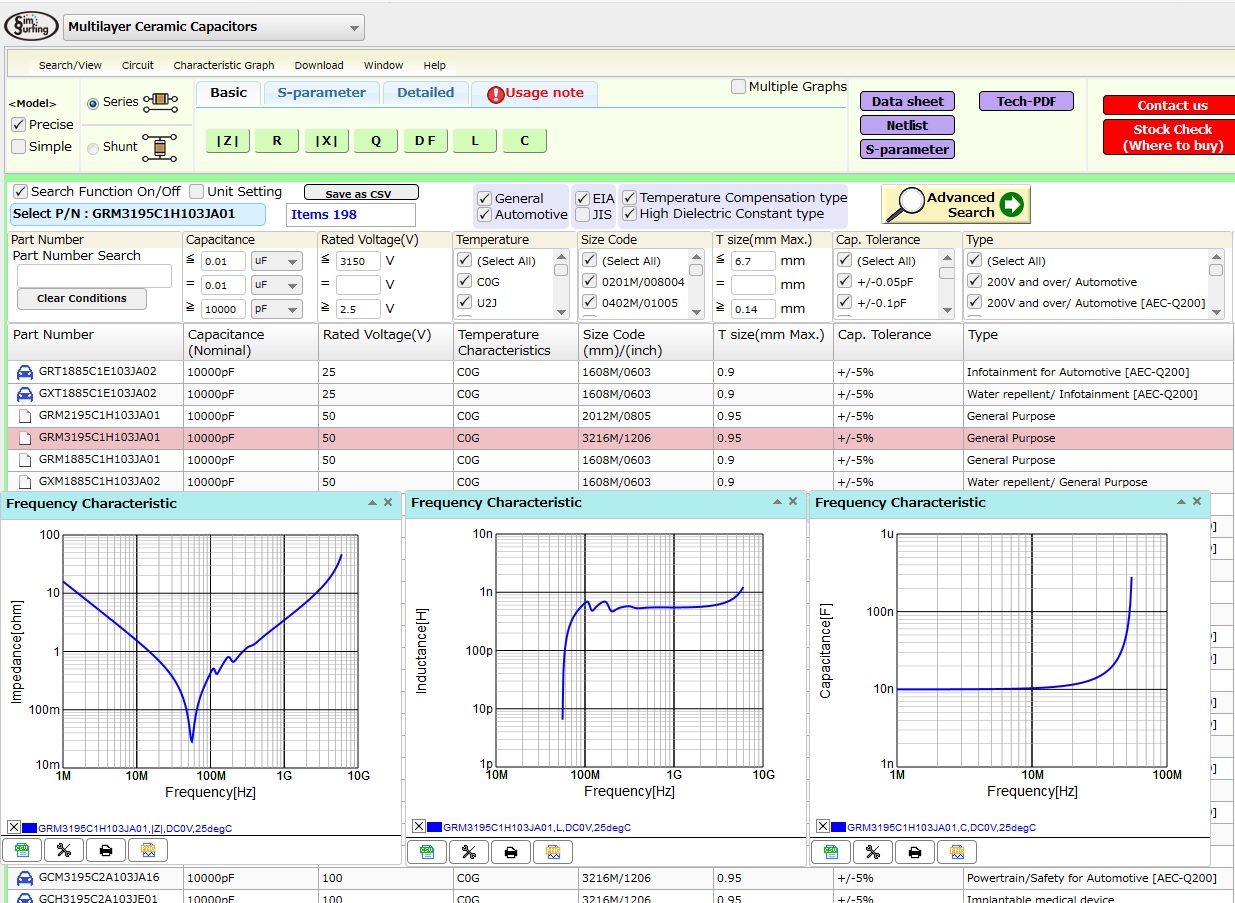
Task: Open tools icon under Inductance graph
Action: coord(469,852)
